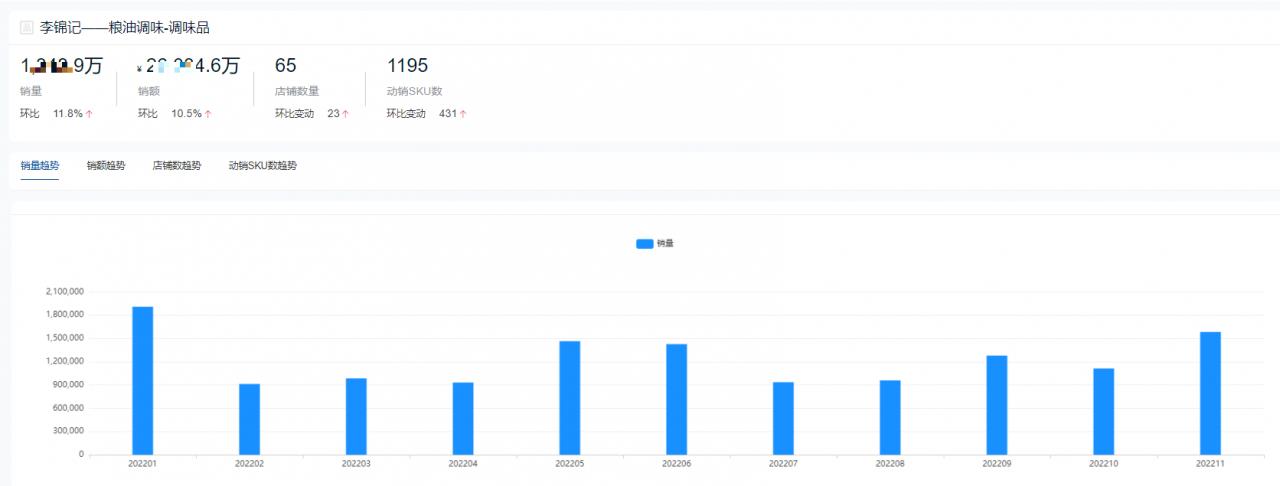Screen dimensions: 1280x486
Task: Click the 环比变动 431 value
Action: click(448, 114)
